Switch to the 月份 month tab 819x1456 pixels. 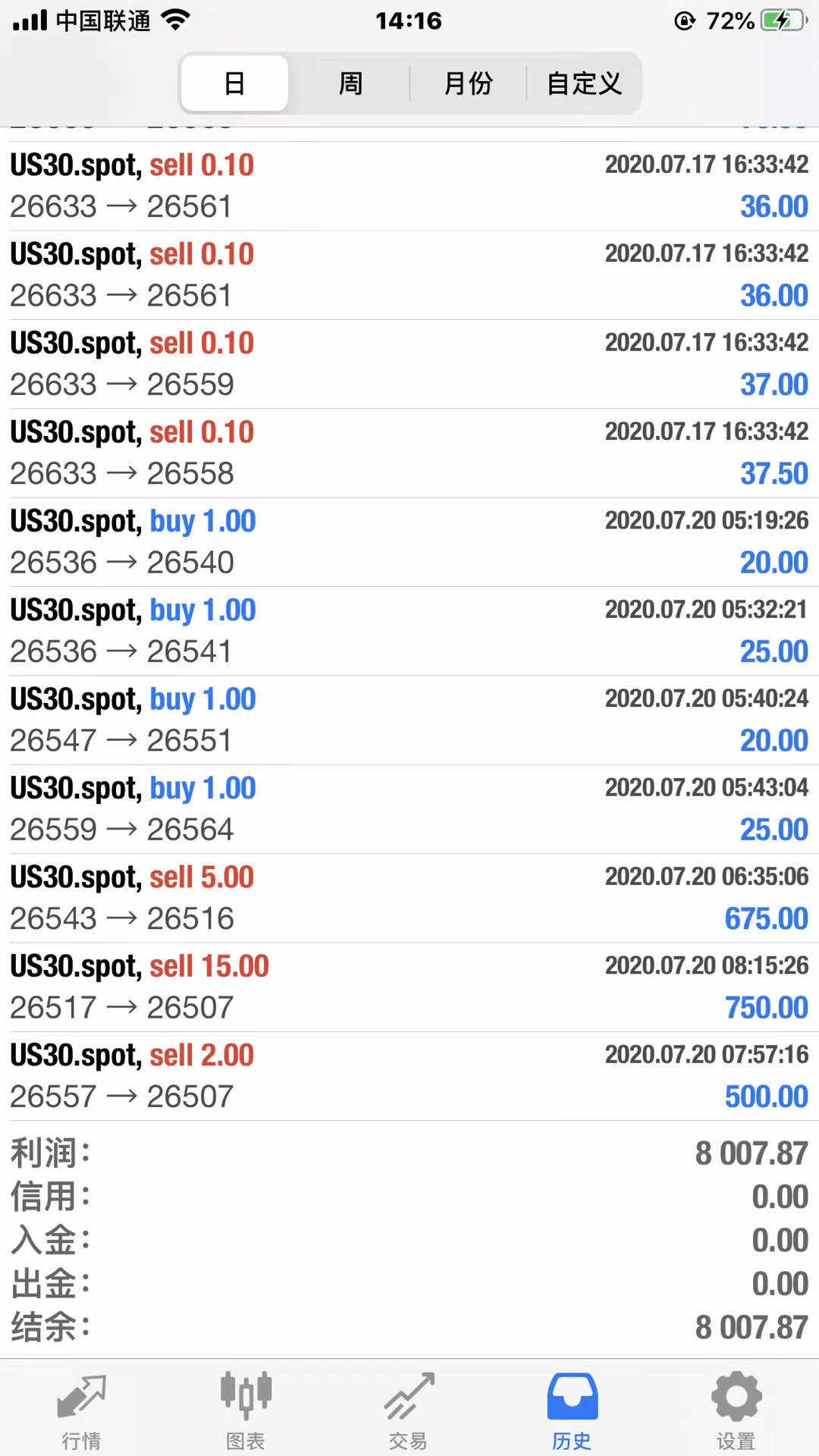tap(468, 83)
